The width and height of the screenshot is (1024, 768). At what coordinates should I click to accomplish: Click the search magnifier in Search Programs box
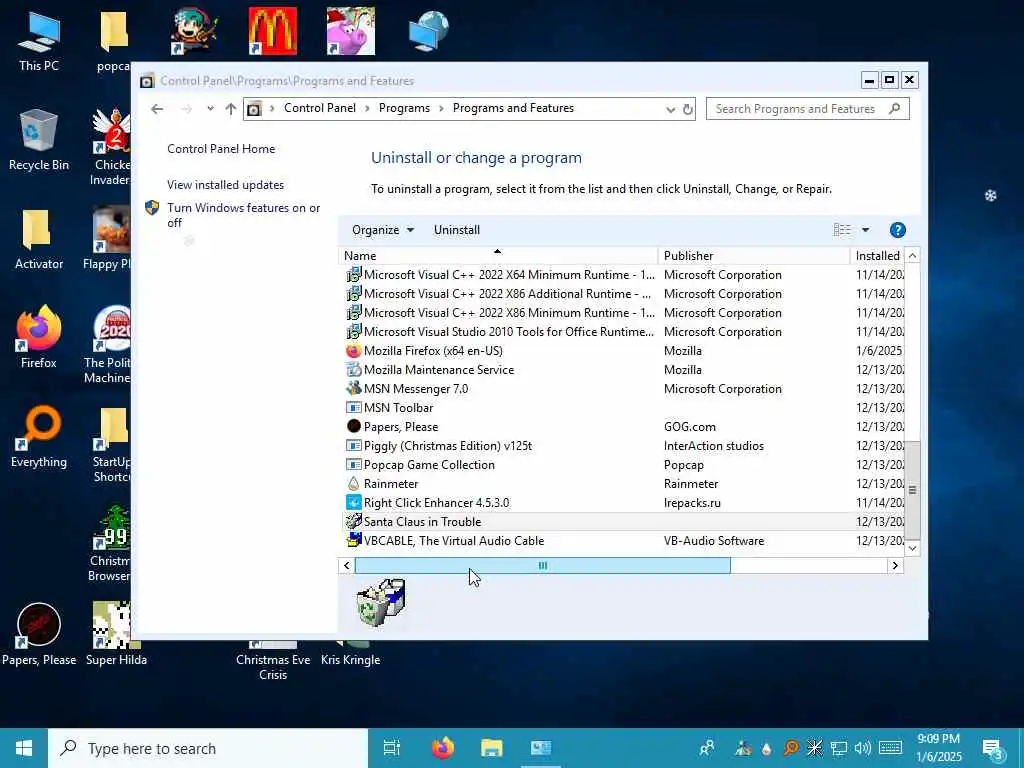pos(895,108)
